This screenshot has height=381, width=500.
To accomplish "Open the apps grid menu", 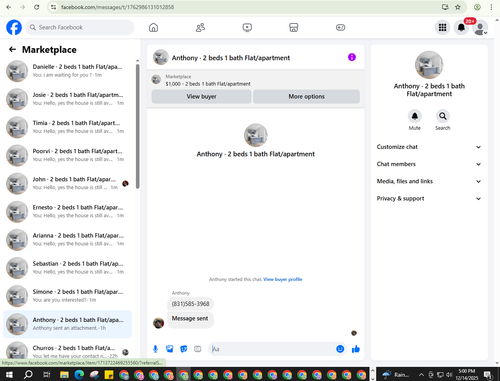I will (442, 27).
